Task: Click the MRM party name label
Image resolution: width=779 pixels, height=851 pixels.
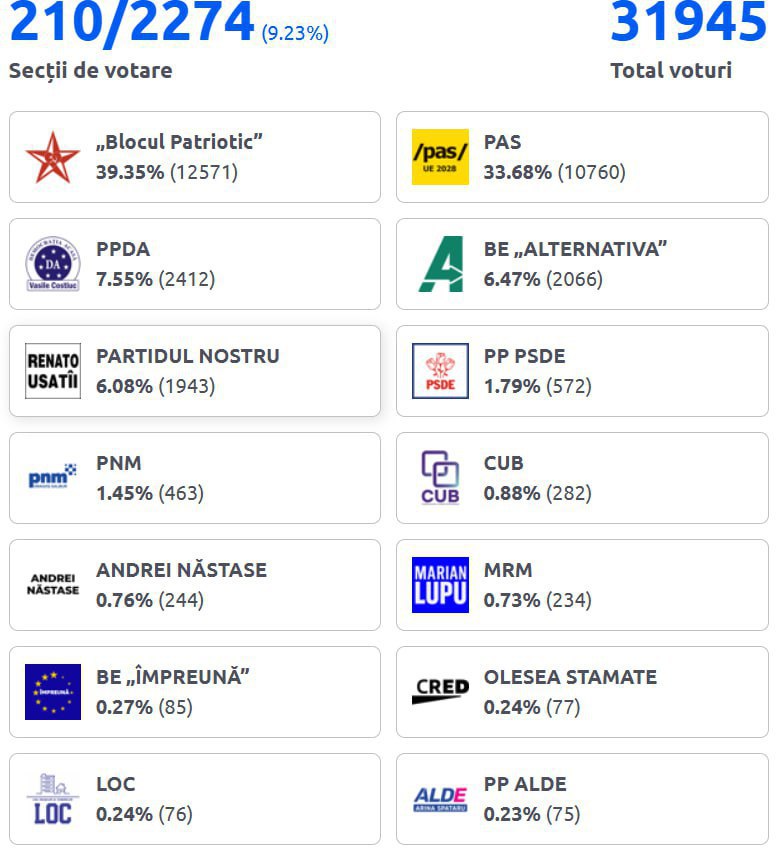Action: 508,570
